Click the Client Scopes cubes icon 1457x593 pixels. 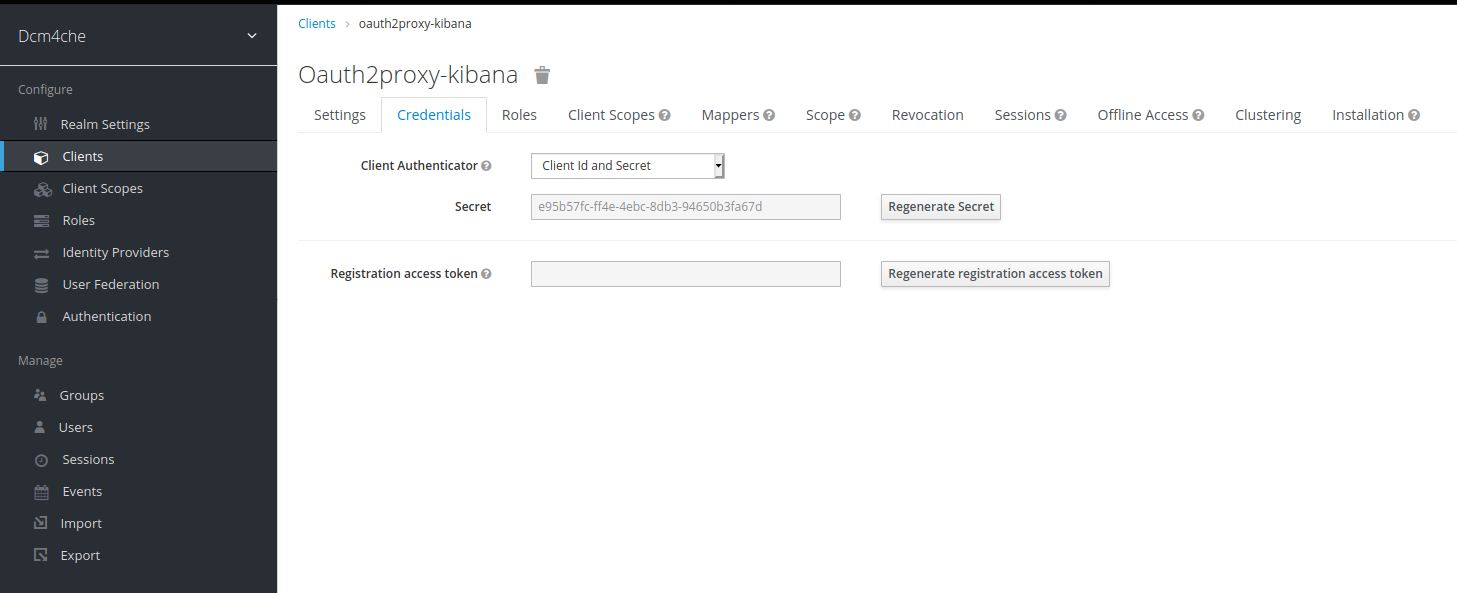click(42, 189)
